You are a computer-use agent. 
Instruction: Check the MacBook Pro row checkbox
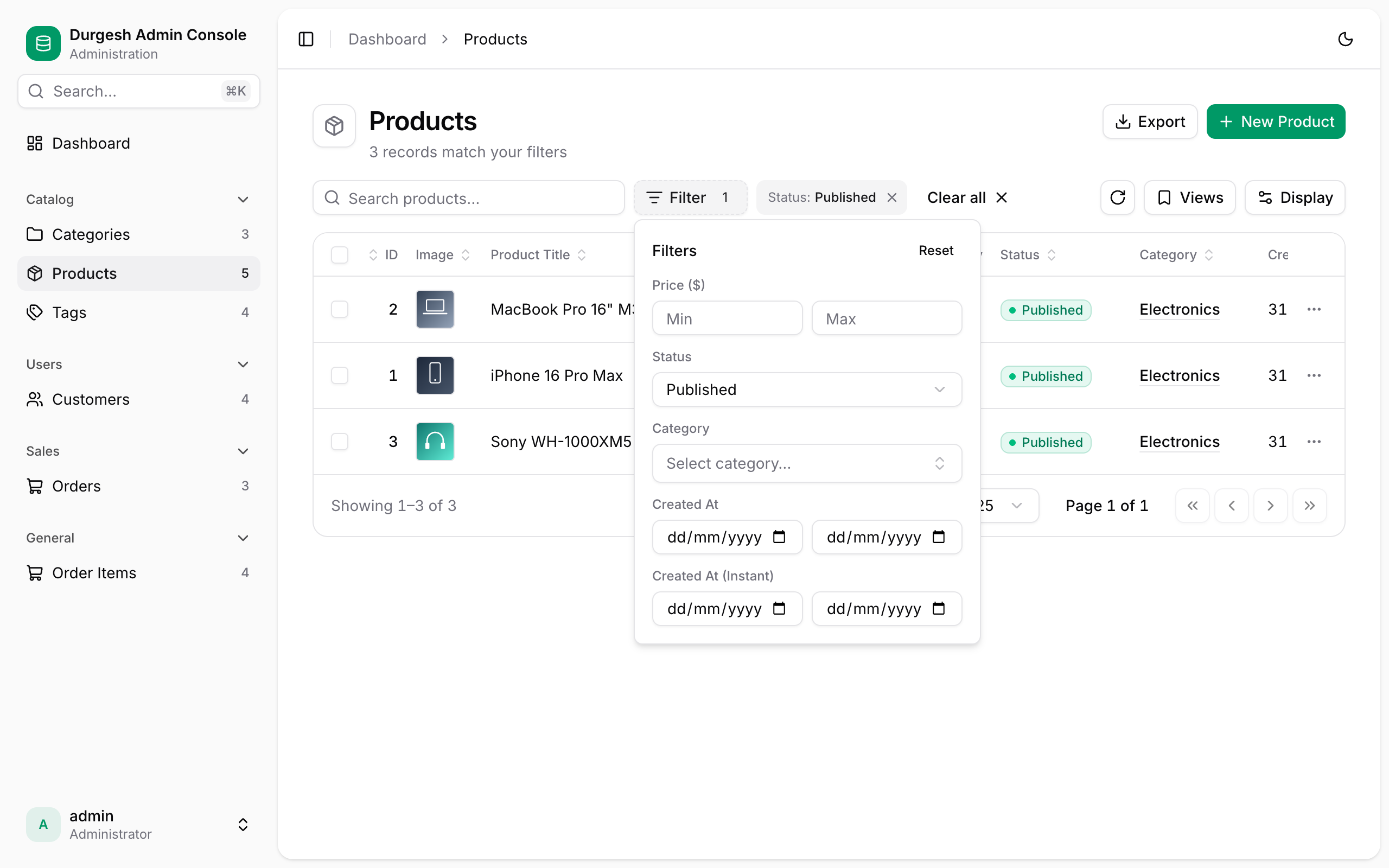click(x=340, y=309)
